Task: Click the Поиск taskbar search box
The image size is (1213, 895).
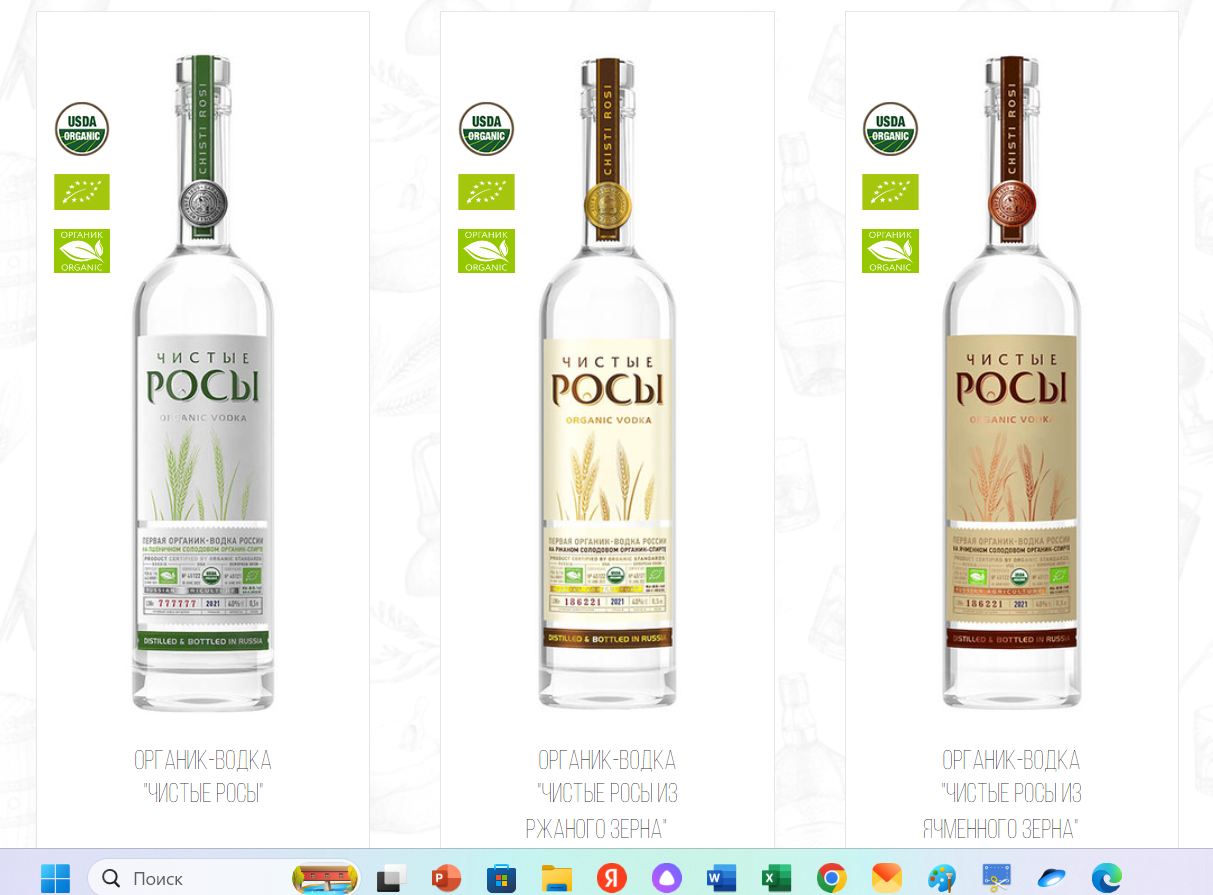Action: 224,878
